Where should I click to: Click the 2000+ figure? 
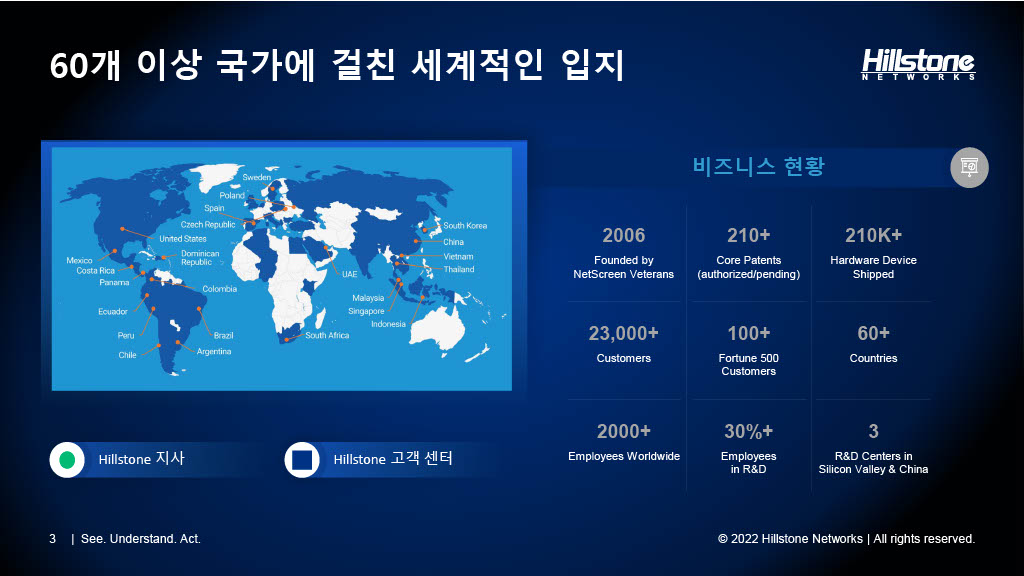[x=624, y=431]
